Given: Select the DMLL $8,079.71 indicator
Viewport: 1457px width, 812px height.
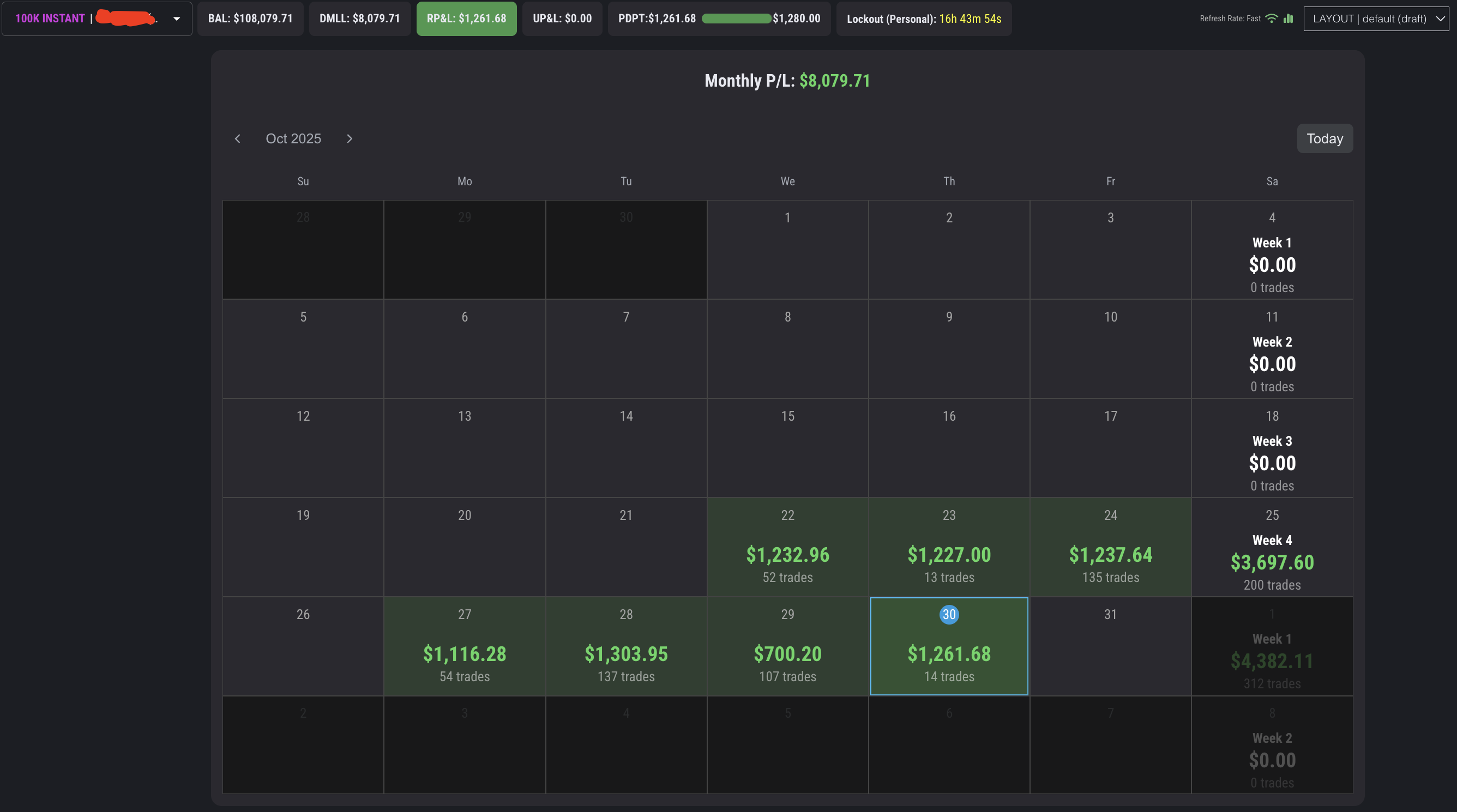Looking at the screenshot, I should coord(359,19).
